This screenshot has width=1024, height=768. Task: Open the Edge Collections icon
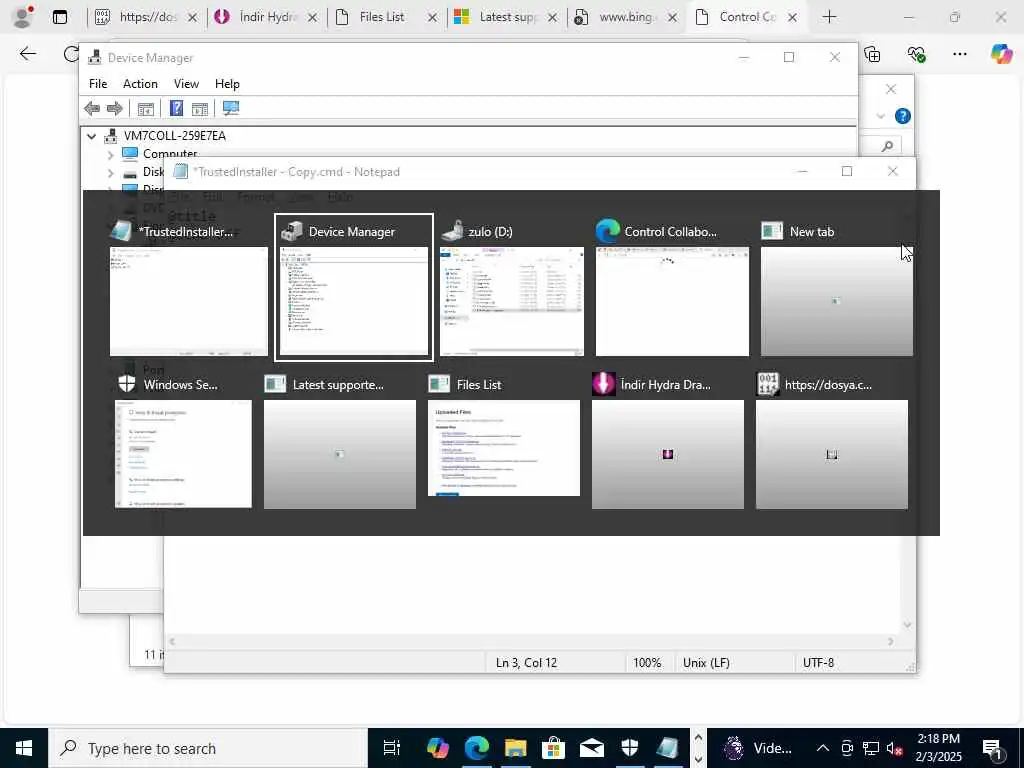pyautogui.click(x=872, y=54)
